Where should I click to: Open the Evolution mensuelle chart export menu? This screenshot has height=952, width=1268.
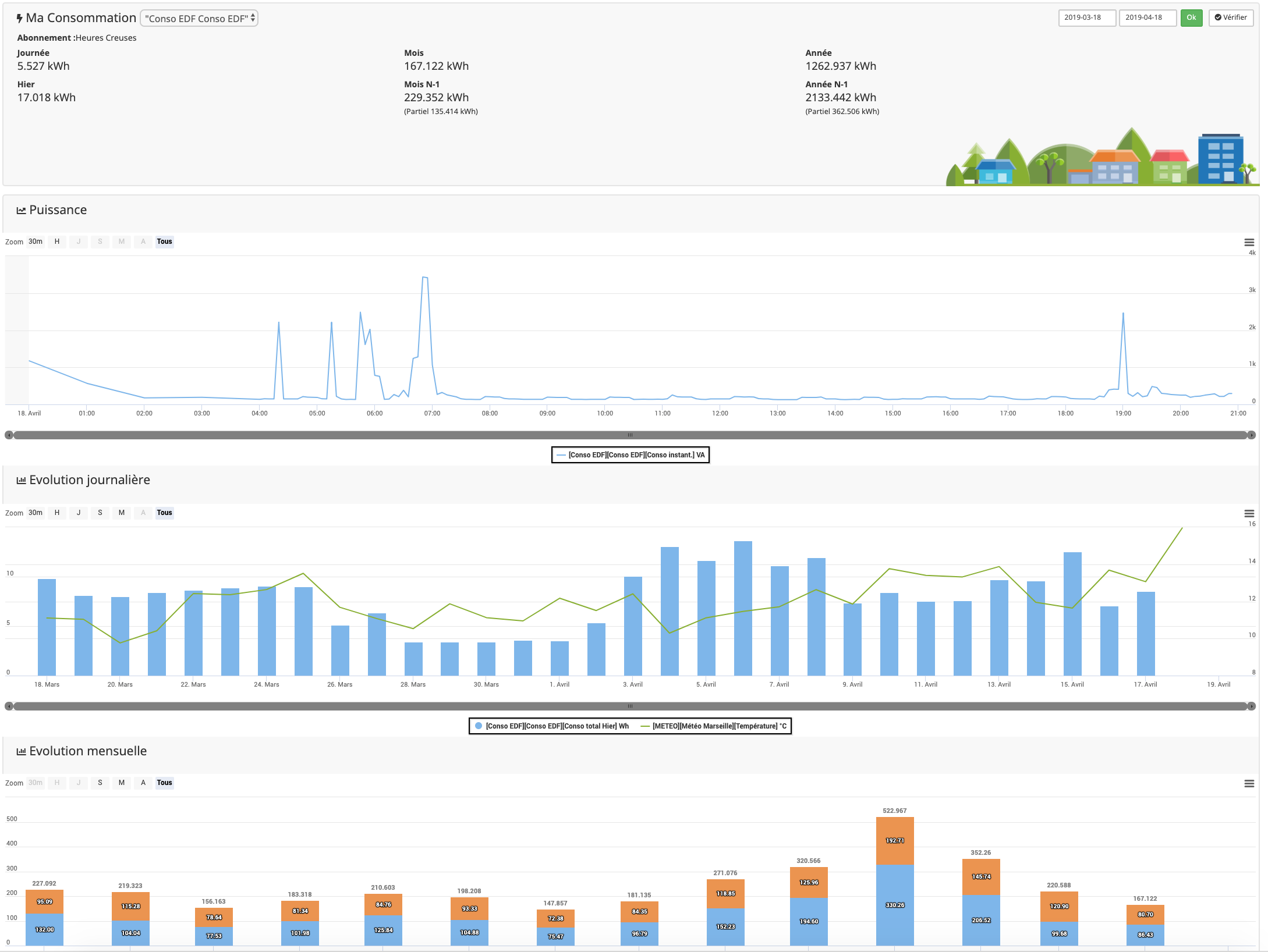coord(1249,784)
